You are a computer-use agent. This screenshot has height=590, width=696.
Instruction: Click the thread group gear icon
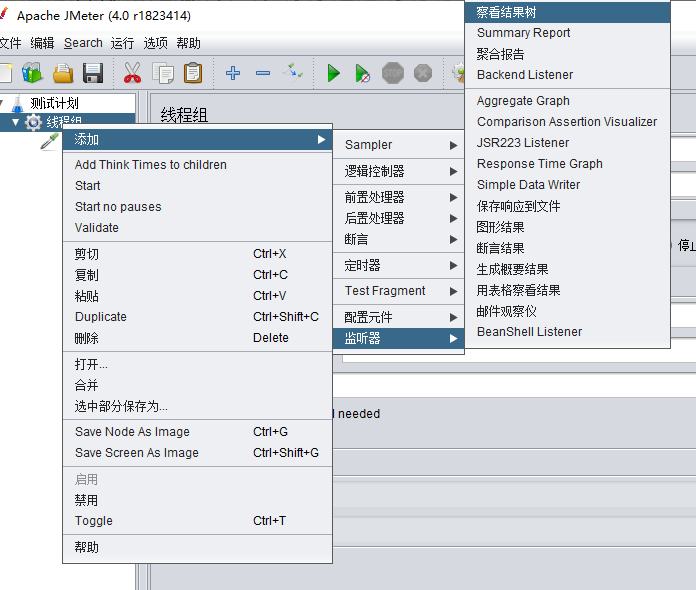[x=33, y=122]
